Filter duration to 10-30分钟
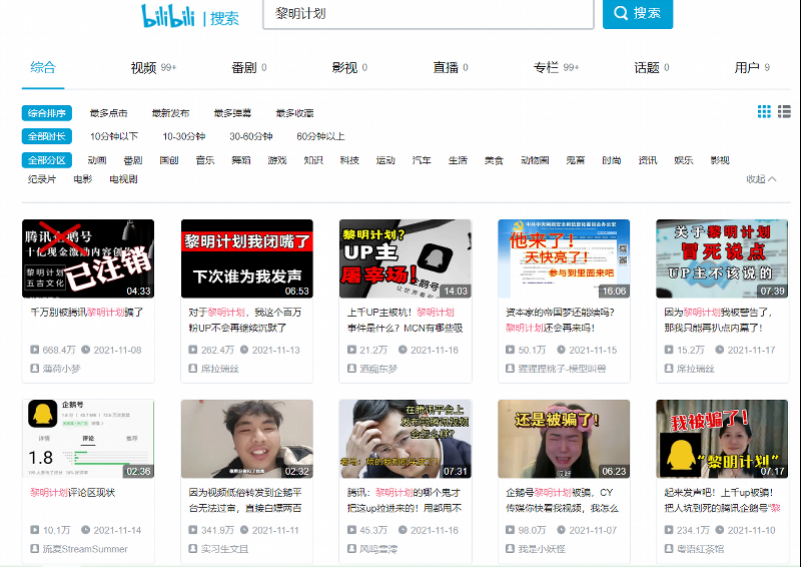 [184, 136]
